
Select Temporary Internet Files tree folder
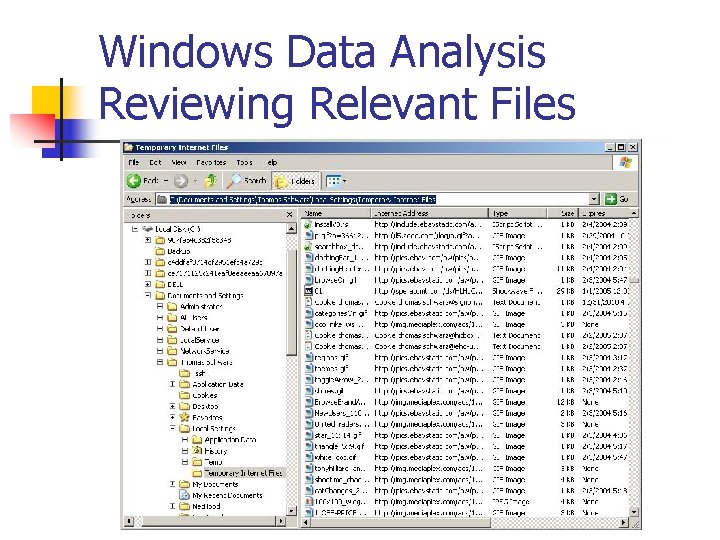coord(237,473)
